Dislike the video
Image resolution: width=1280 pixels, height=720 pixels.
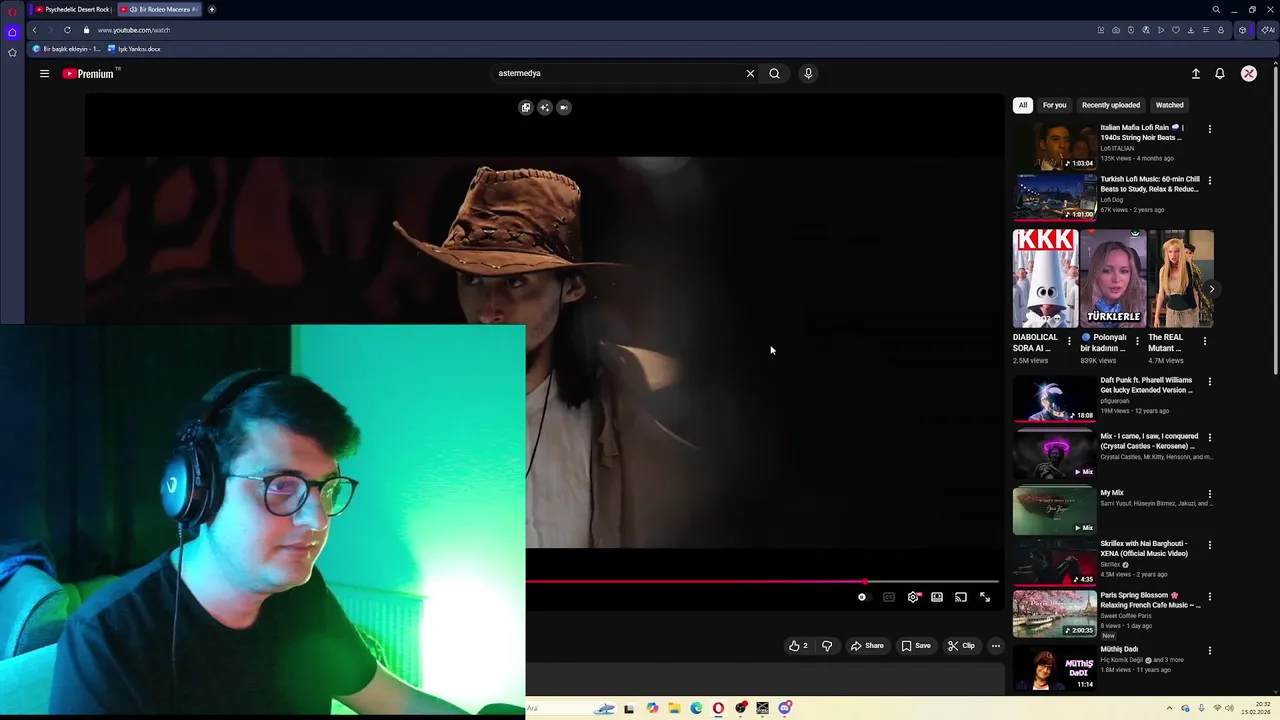coord(827,646)
